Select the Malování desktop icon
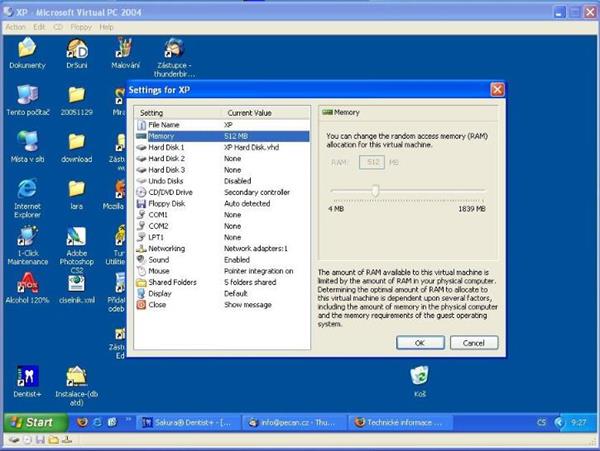600x451 pixels. click(x=125, y=54)
